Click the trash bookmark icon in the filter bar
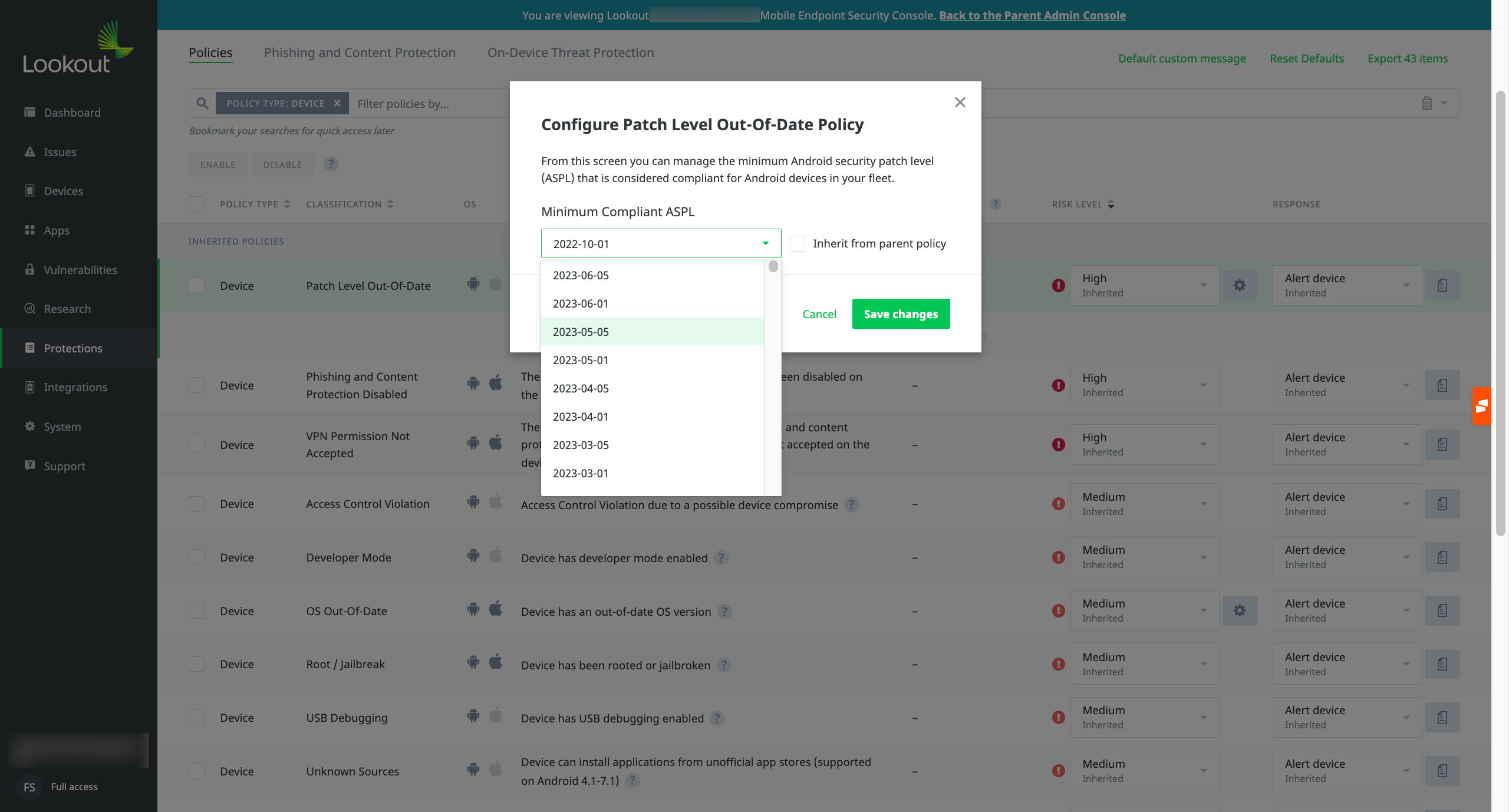This screenshot has height=812, width=1509. coord(1426,104)
